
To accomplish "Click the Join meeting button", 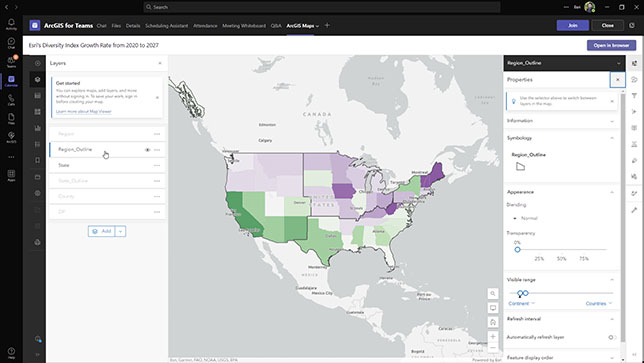I will [573, 25].
